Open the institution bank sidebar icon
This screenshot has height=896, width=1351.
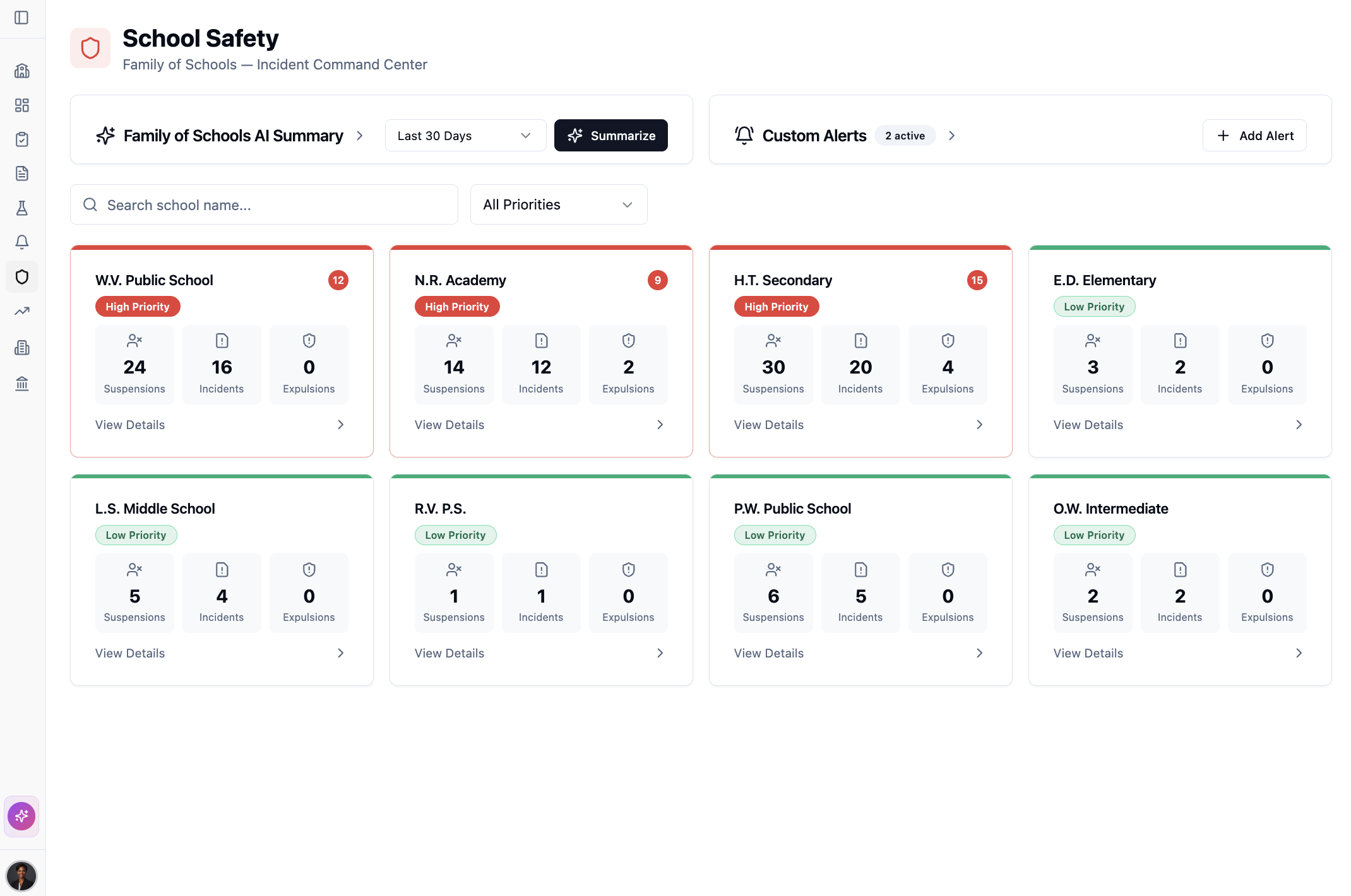pos(22,384)
